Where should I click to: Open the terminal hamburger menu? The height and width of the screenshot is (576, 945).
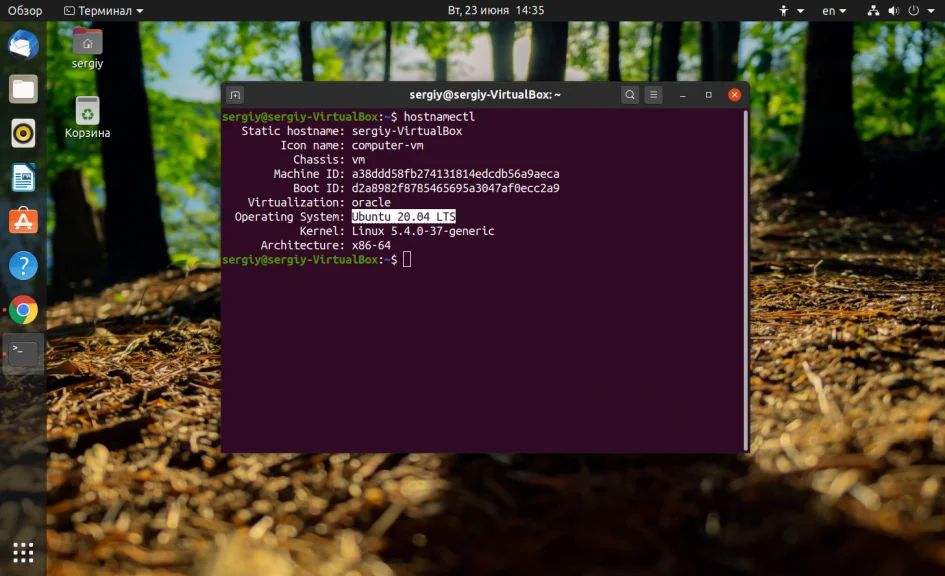click(653, 95)
